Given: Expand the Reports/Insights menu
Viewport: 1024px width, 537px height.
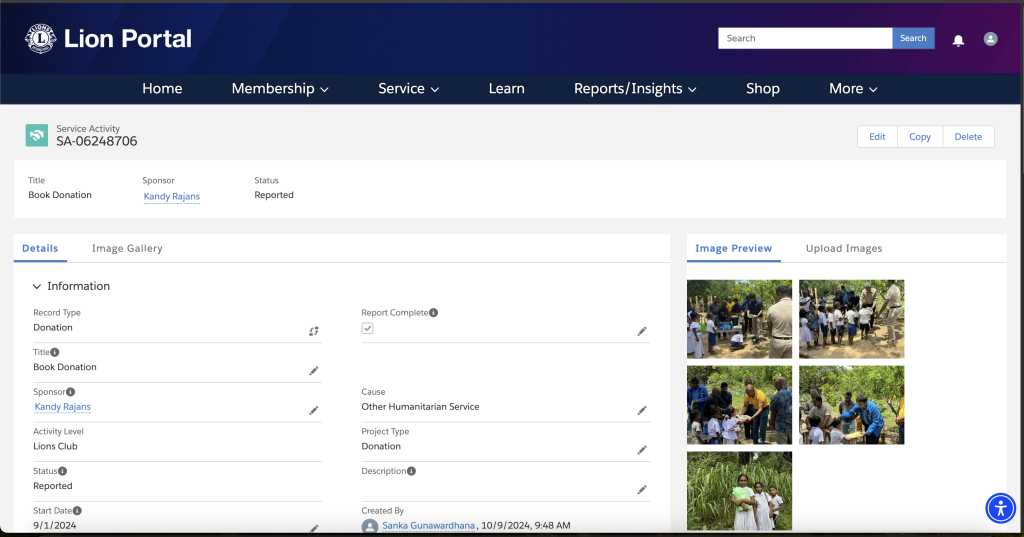Looking at the screenshot, I should [x=635, y=89].
